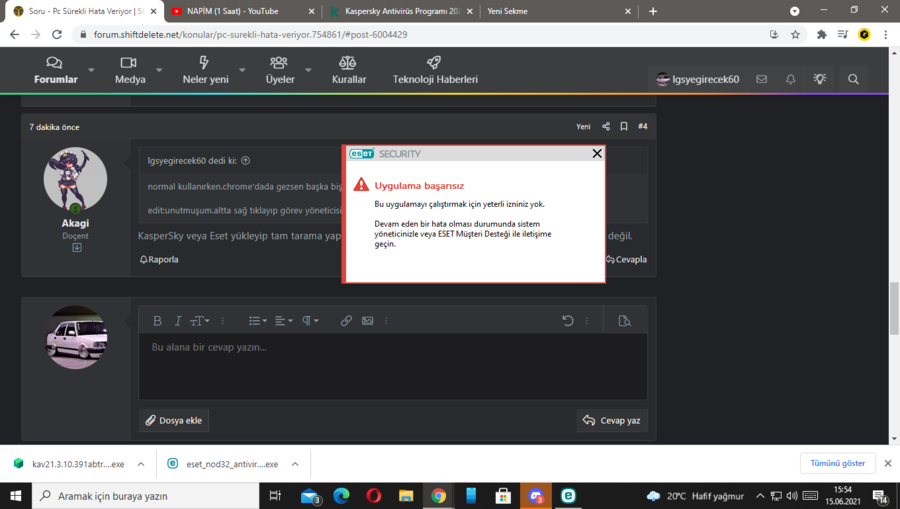Toggle italic formatting in reply editor

coord(178,321)
